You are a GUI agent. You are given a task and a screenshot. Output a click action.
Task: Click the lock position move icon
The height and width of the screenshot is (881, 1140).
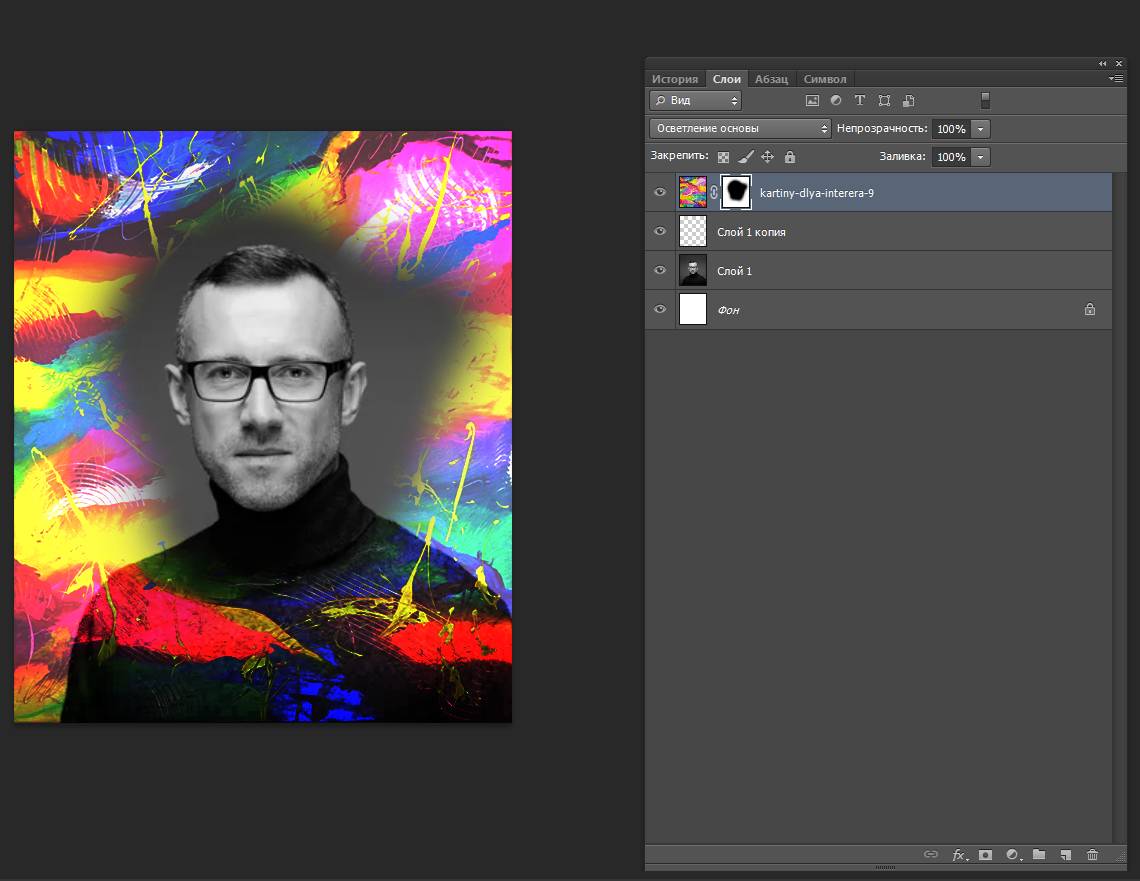click(x=768, y=157)
